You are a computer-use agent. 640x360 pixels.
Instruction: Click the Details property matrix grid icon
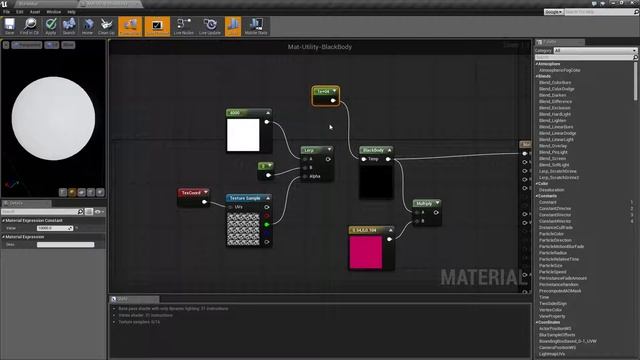pyautogui.click(x=89, y=211)
